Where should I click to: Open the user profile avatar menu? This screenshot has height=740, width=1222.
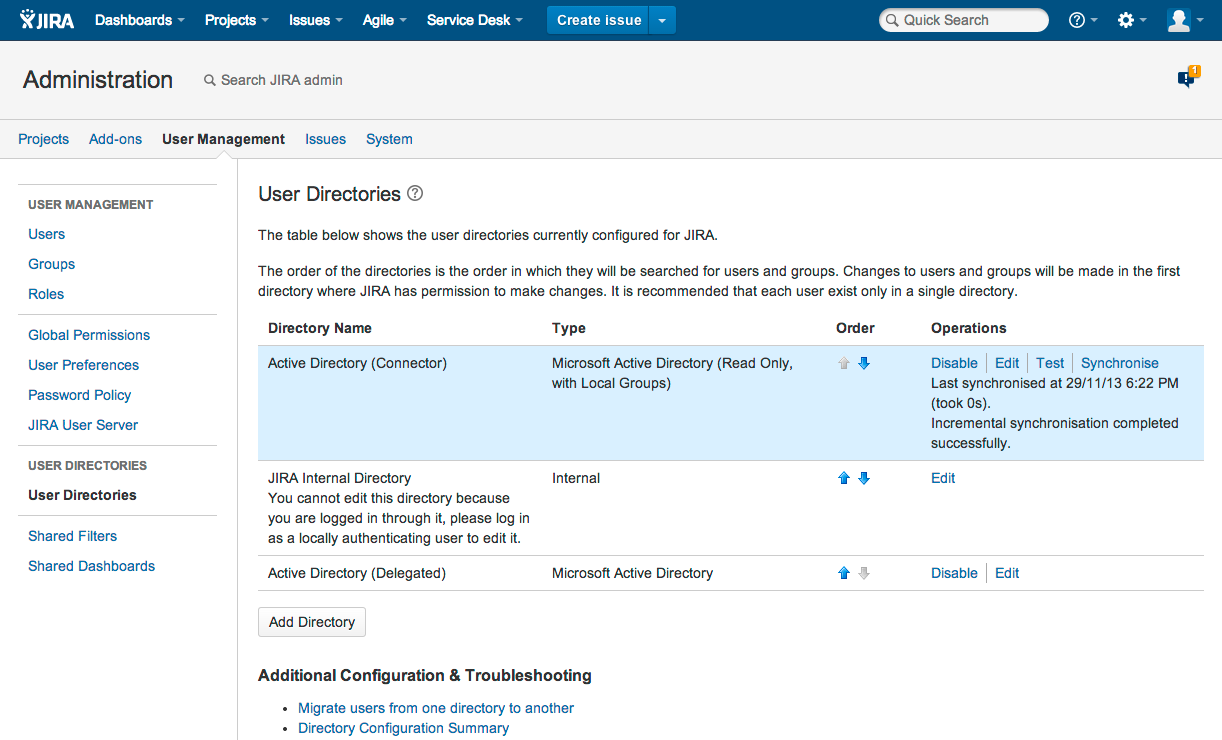tap(1179, 20)
